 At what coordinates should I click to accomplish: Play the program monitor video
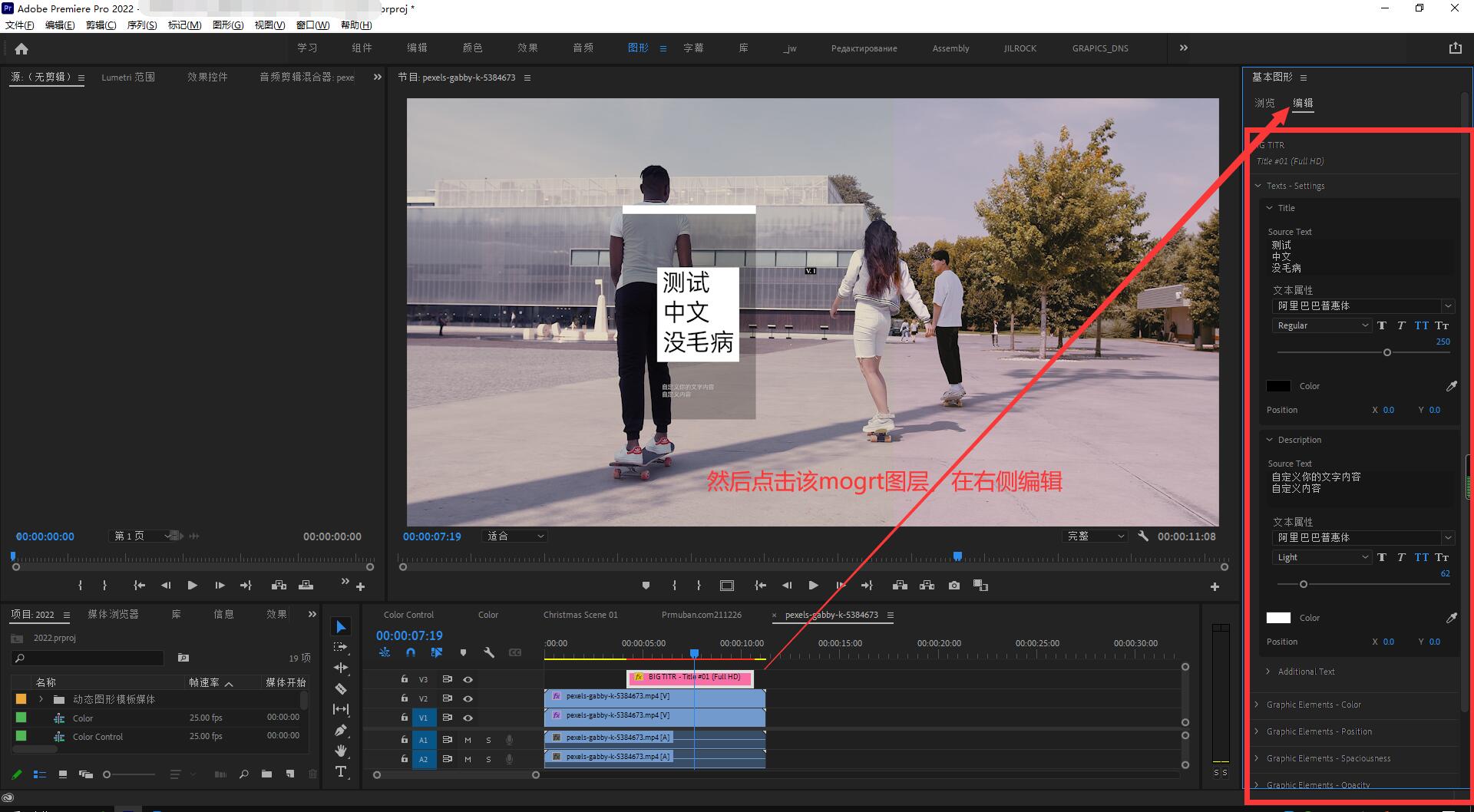pyautogui.click(x=813, y=586)
